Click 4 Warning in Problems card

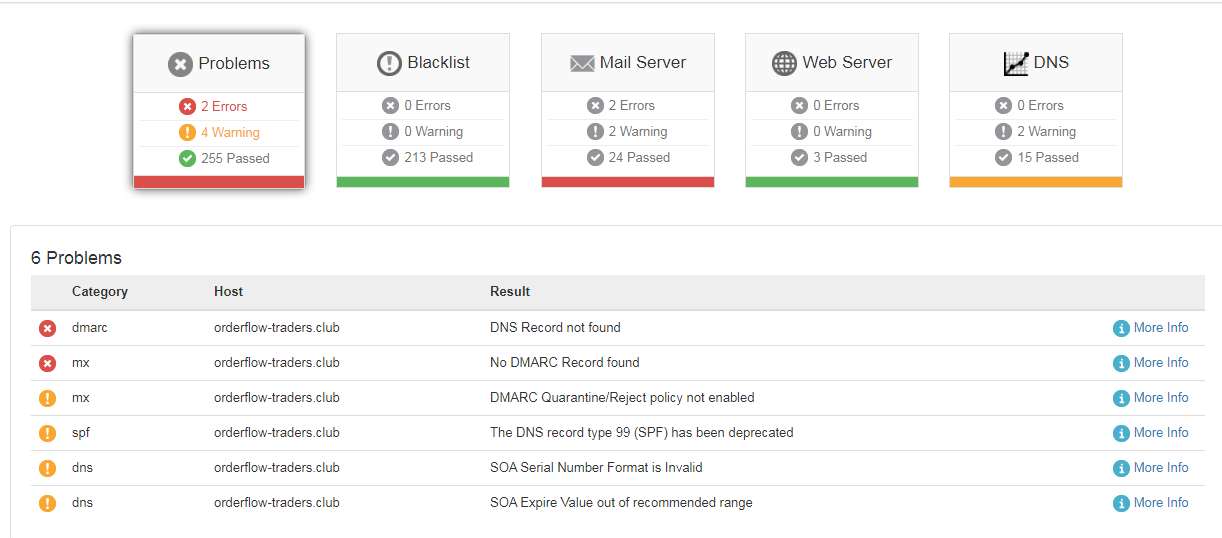219,132
